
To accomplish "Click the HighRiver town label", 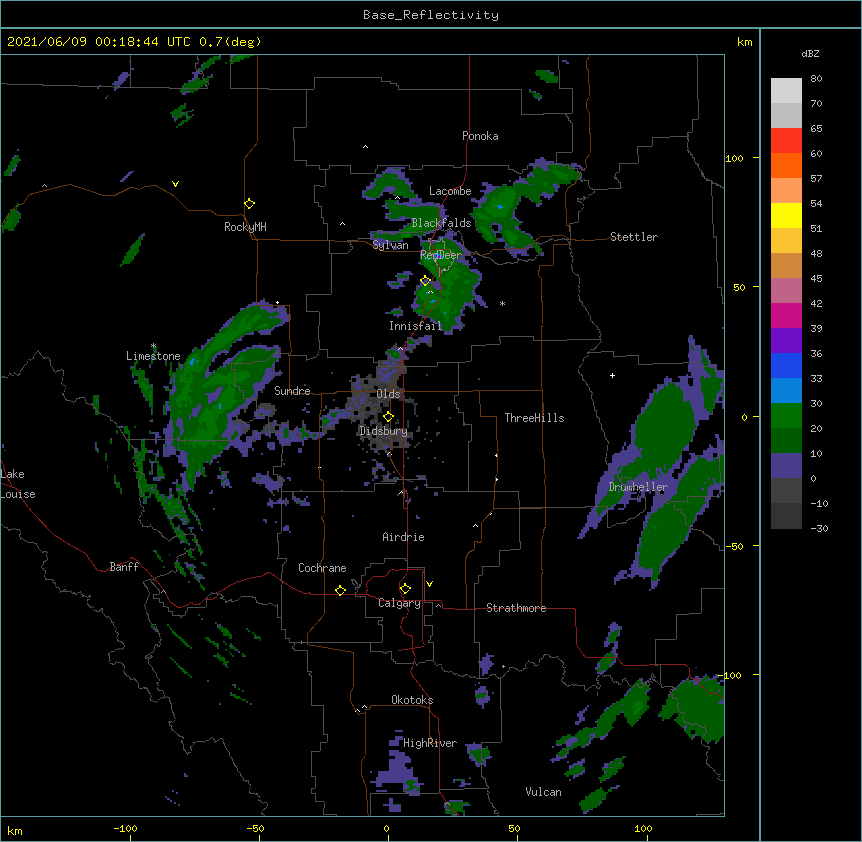I will (x=430, y=743).
